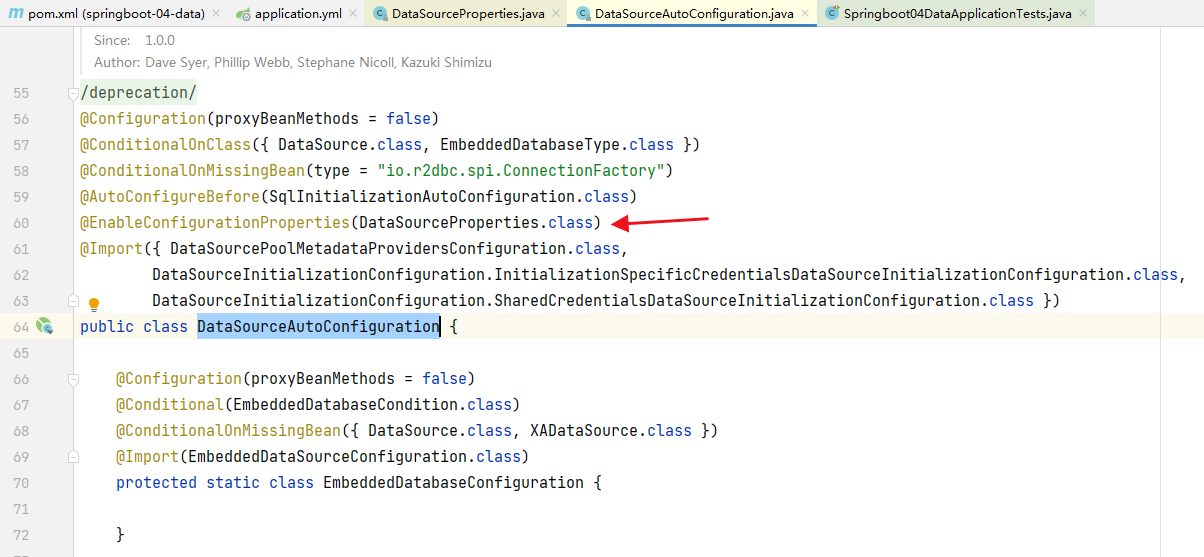The image size is (1204, 557).
Task: Click the YAML file icon on application.yml tab
Action: 243,14
